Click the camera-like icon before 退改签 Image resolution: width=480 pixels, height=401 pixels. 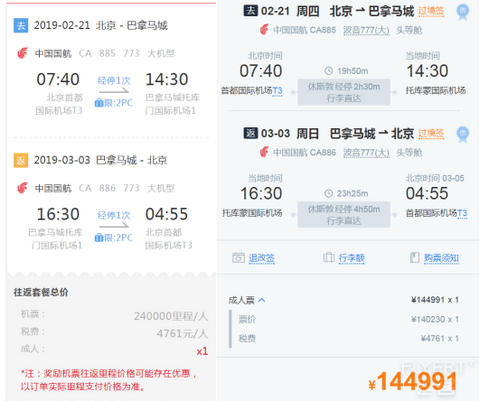tap(238, 258)
